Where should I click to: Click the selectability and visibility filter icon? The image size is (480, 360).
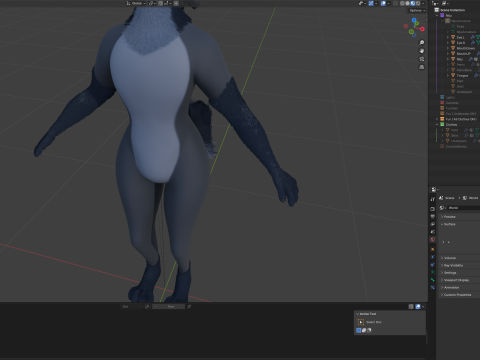(362, 3)
